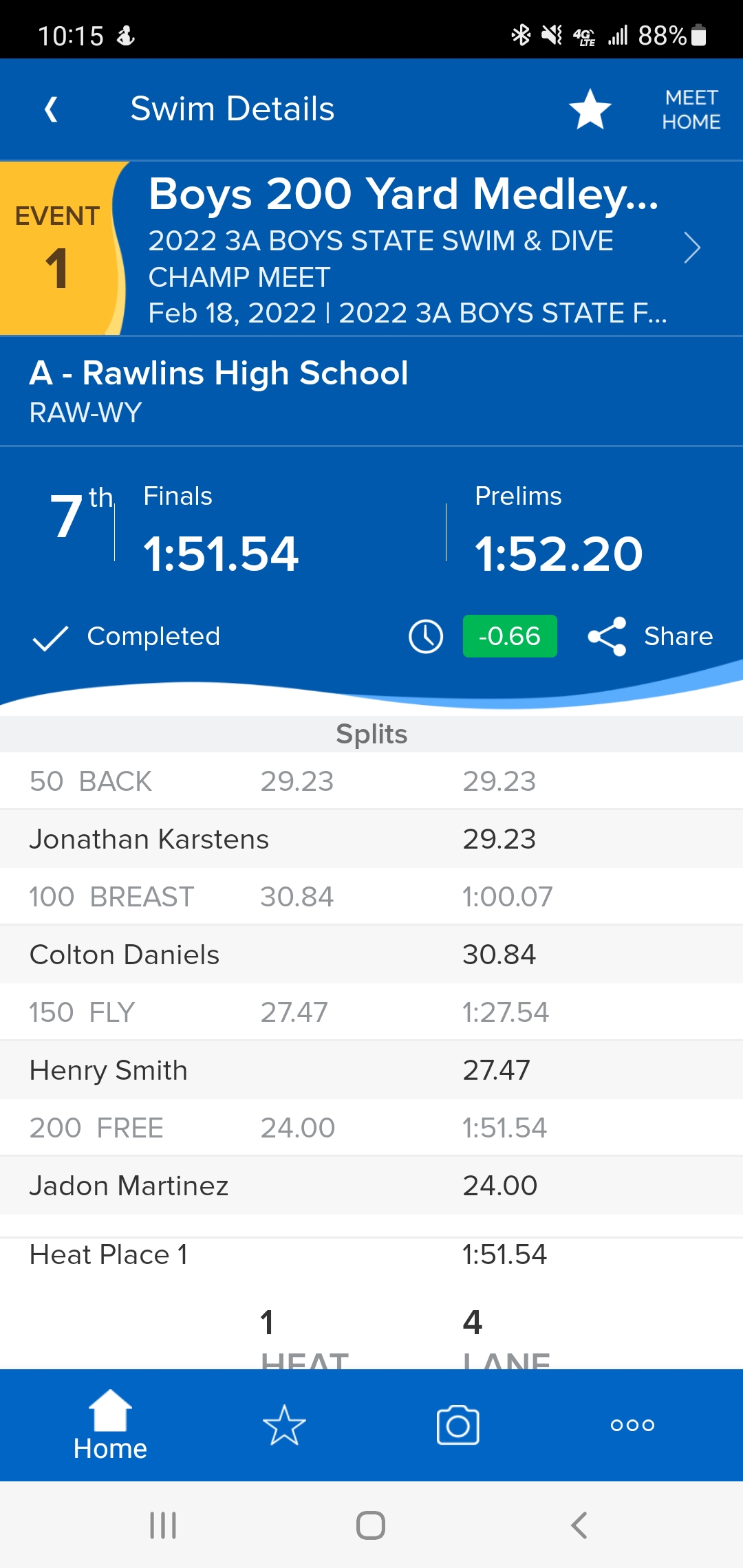Tap the clock time-history icon

(x=426, y=636)
